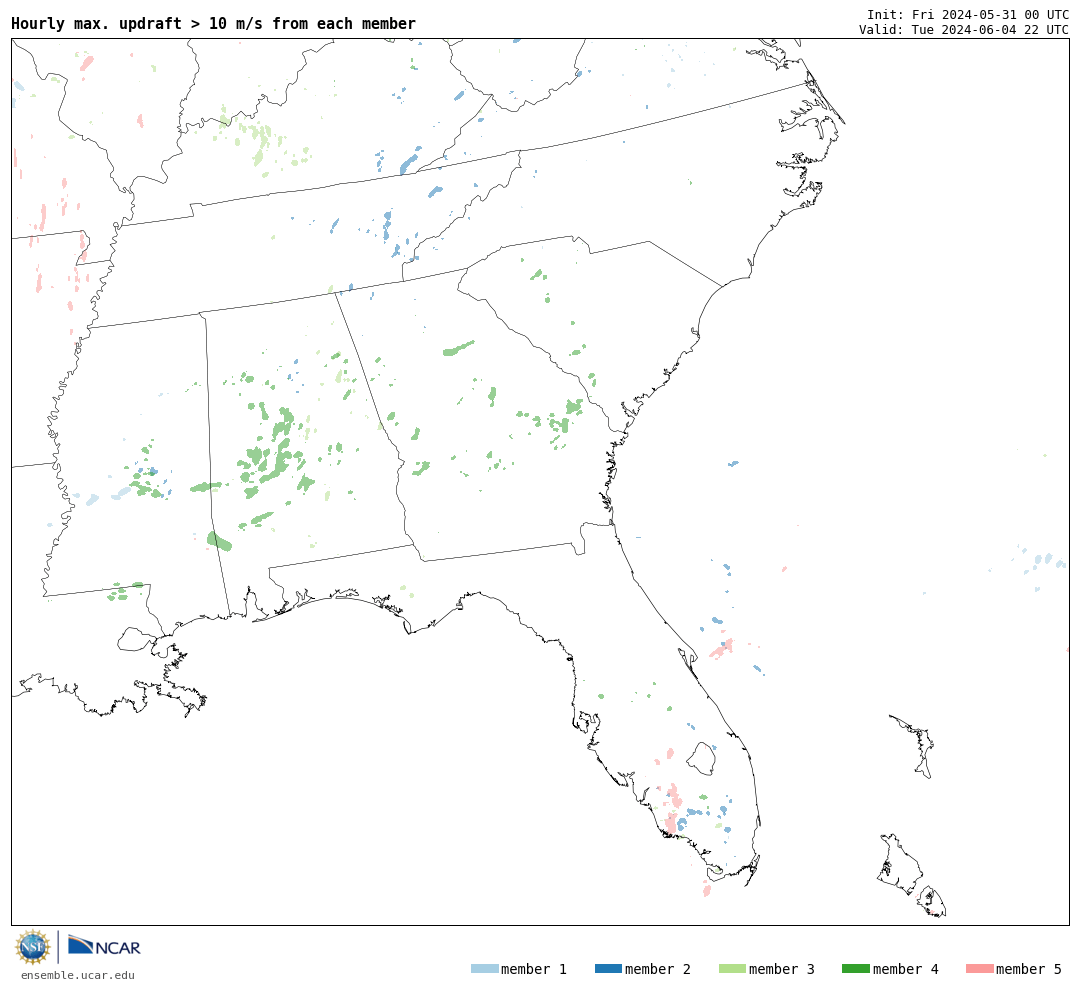The image size is (1080, 988).
Task: Click the member 4 dark green swatch
Action: coord(855,969)
